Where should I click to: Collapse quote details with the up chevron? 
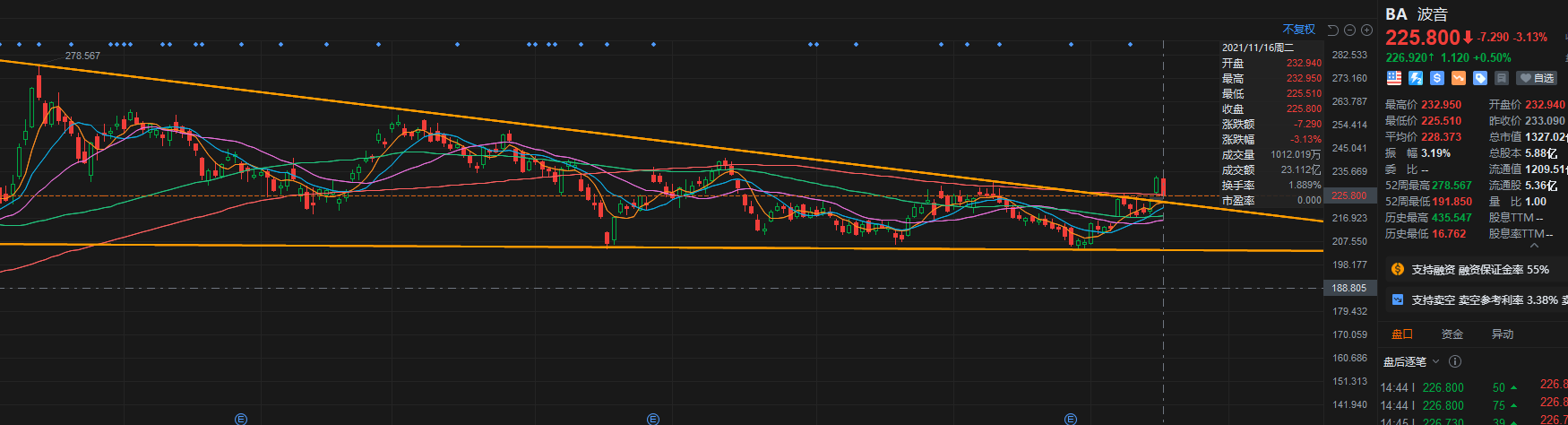coord(1535,245)
